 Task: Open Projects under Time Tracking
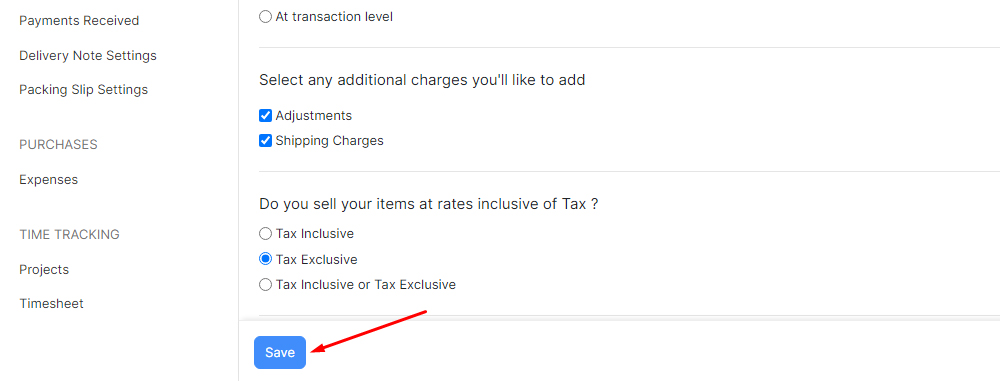click(44, 269)
